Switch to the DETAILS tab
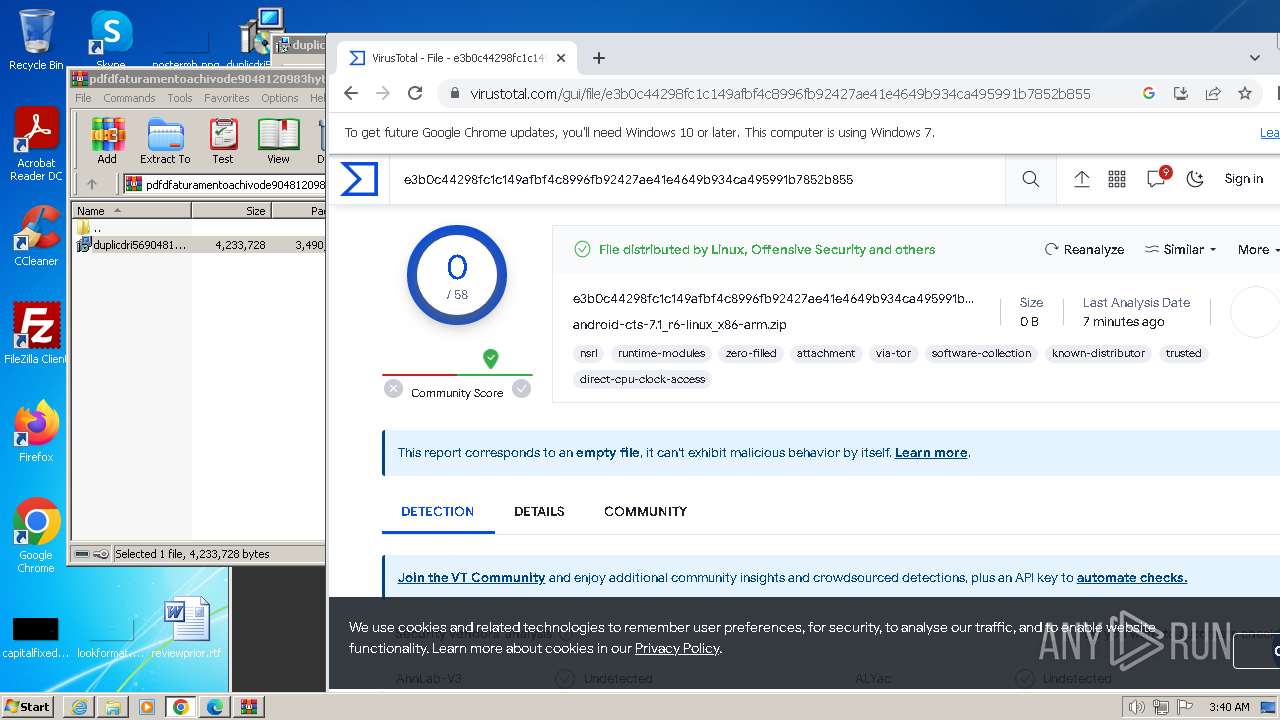The image size is (1280, 720). tap(539, 511)
